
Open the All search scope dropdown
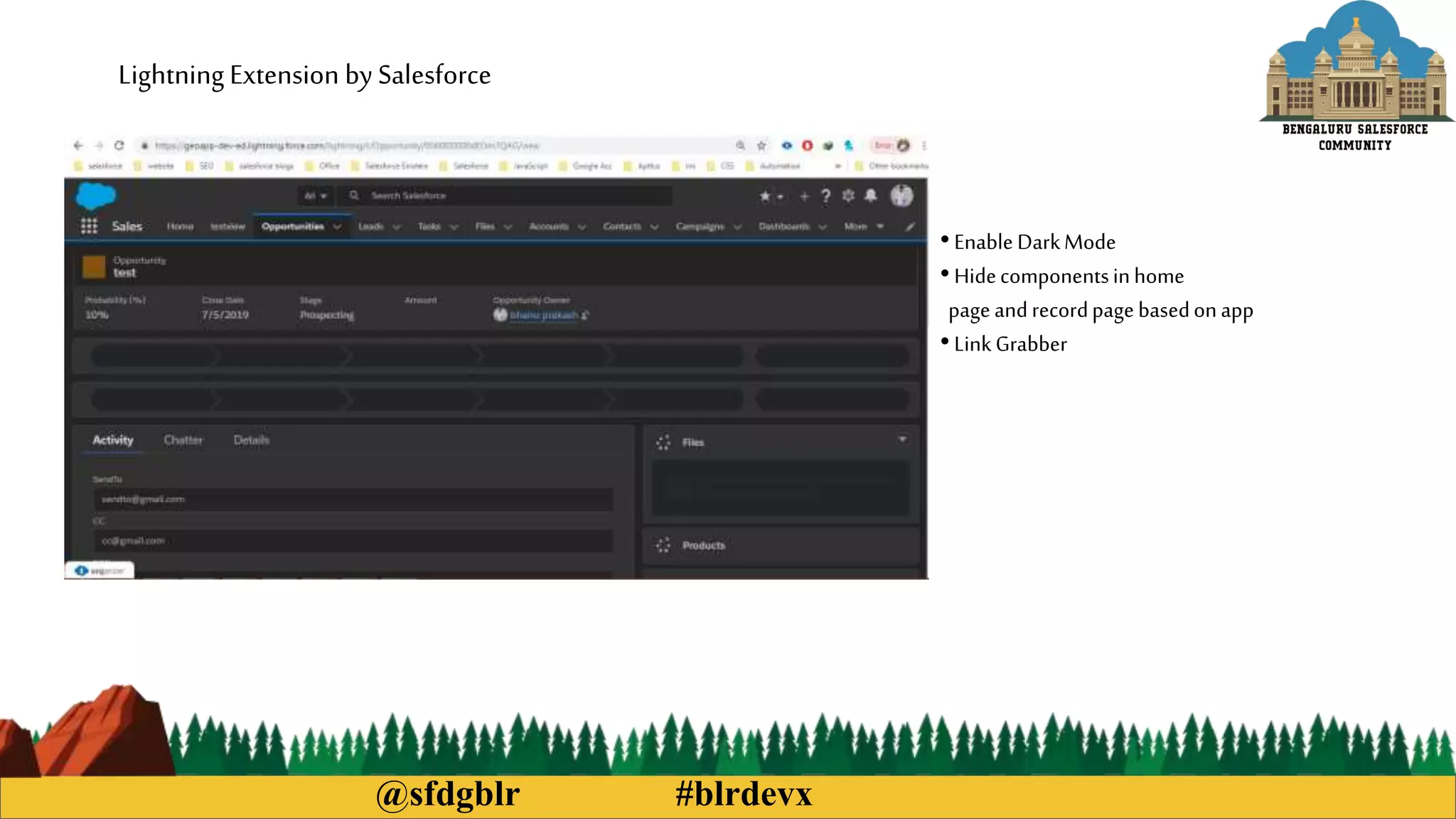coord(315,196)
